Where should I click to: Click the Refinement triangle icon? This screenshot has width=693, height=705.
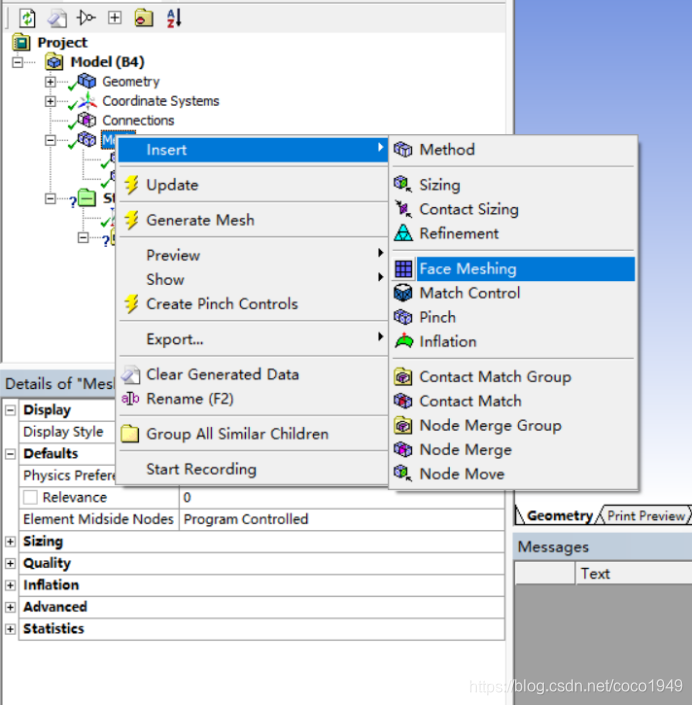(403, 233)
